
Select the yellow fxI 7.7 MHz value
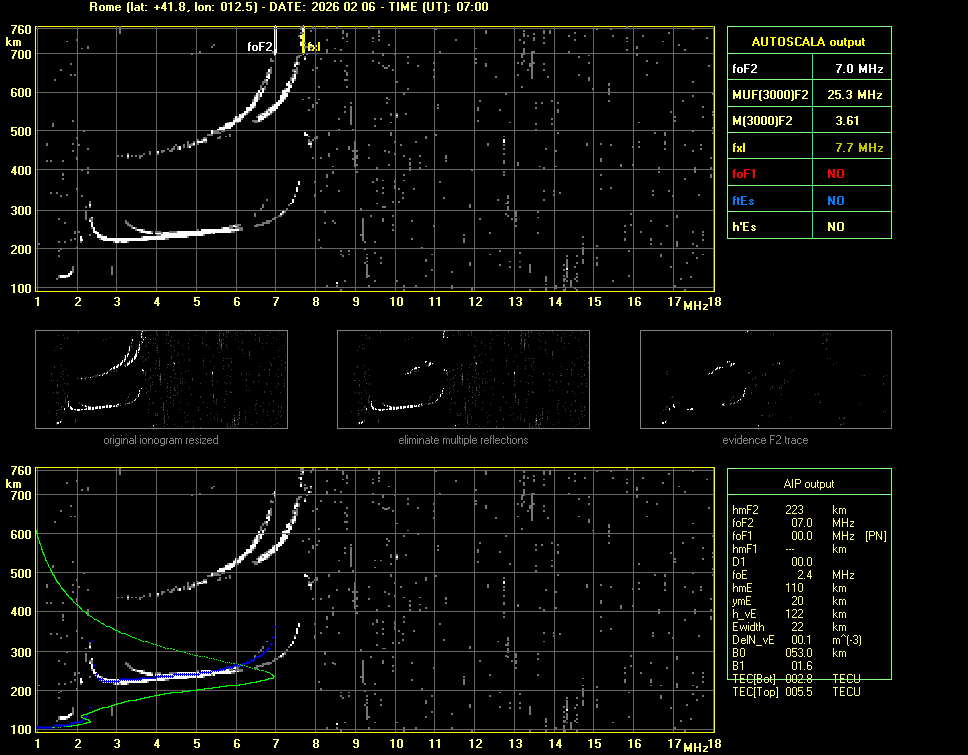coord(858,147)
